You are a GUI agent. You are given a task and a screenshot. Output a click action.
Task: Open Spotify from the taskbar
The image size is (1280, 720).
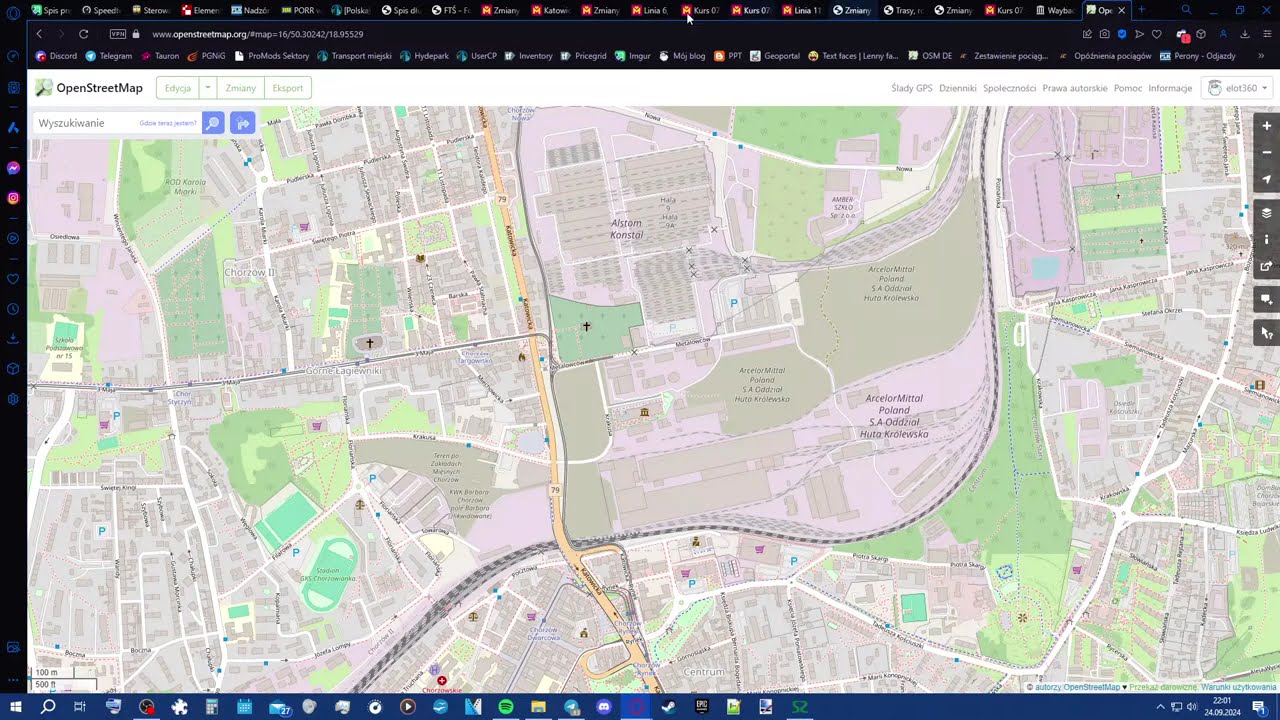506,707
